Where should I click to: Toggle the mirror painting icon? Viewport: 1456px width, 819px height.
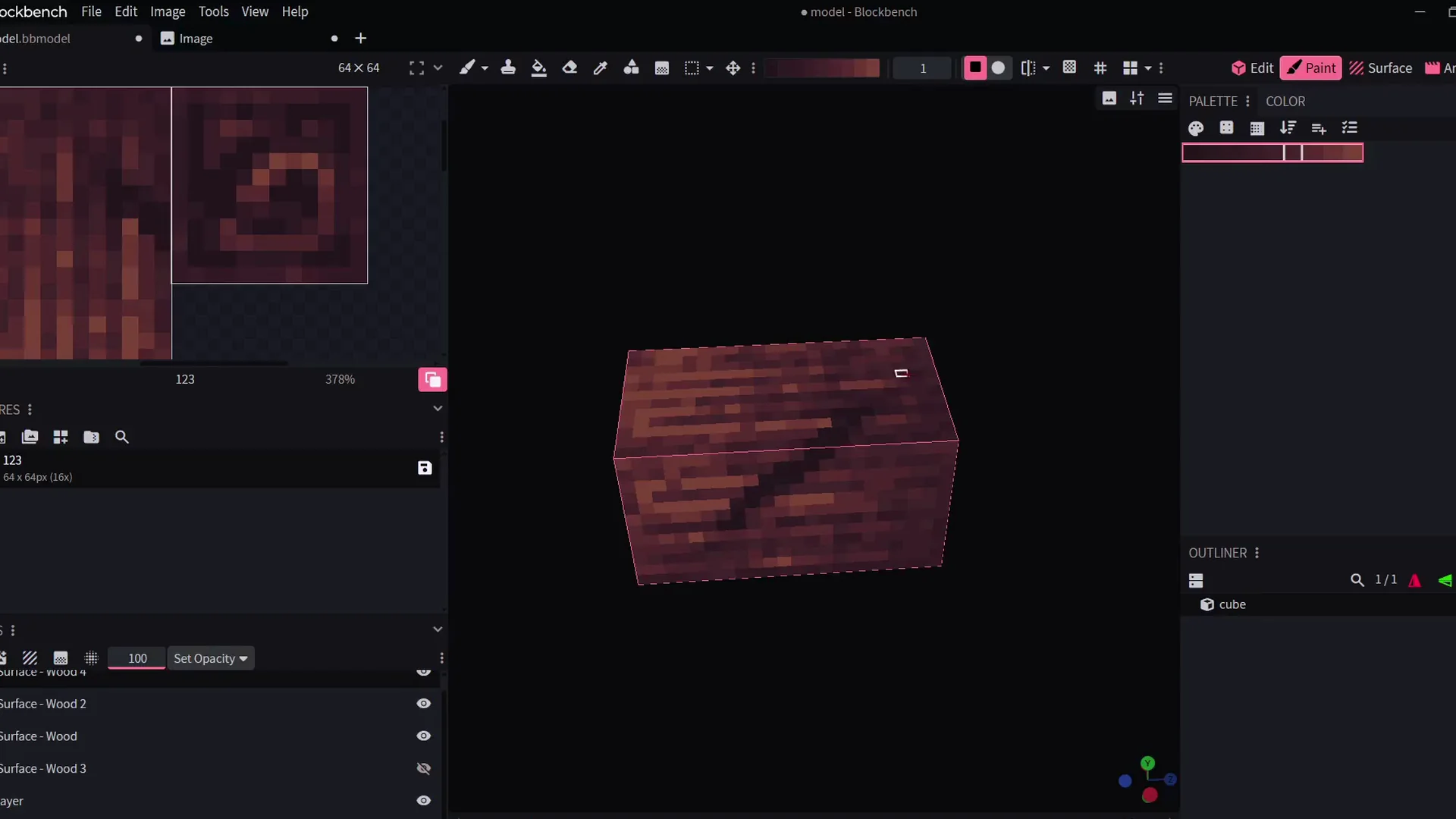click(1028, 68)
